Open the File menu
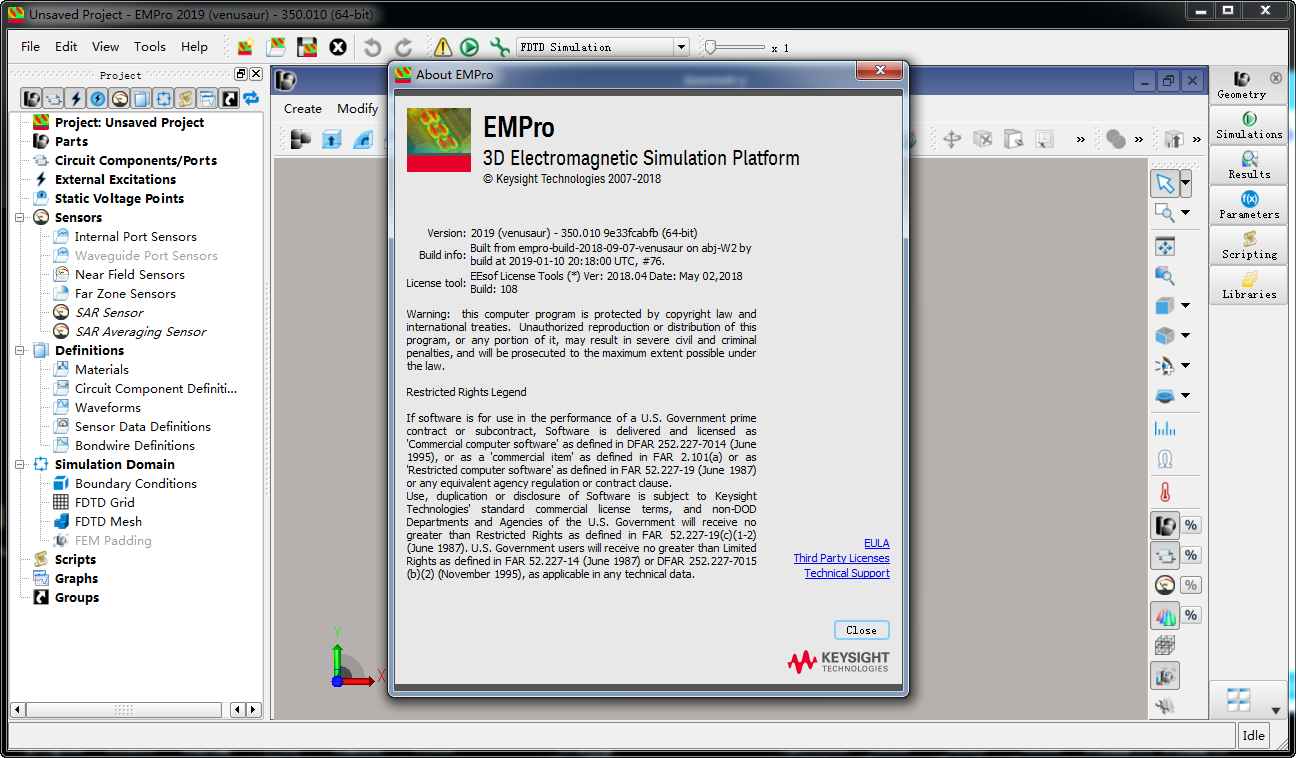Viewport: 1296px width, 758px height. point(31,46)
